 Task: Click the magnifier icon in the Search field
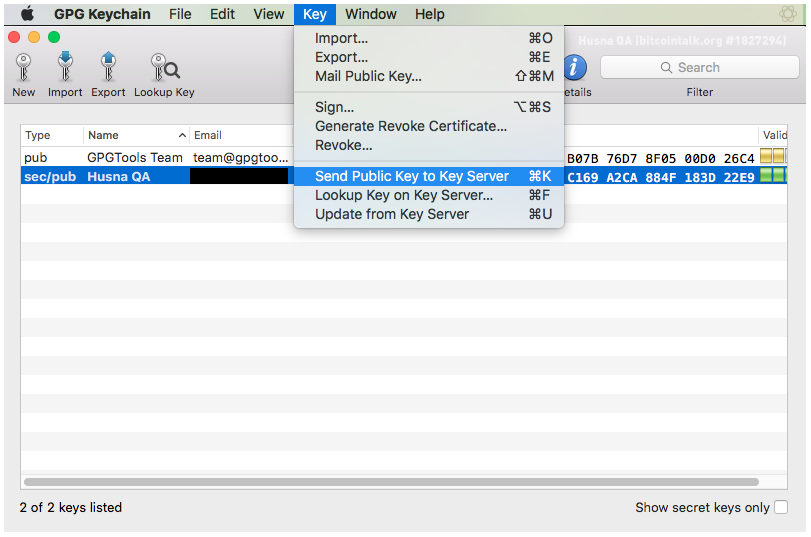pyautogui.click(x=666, y=68)
